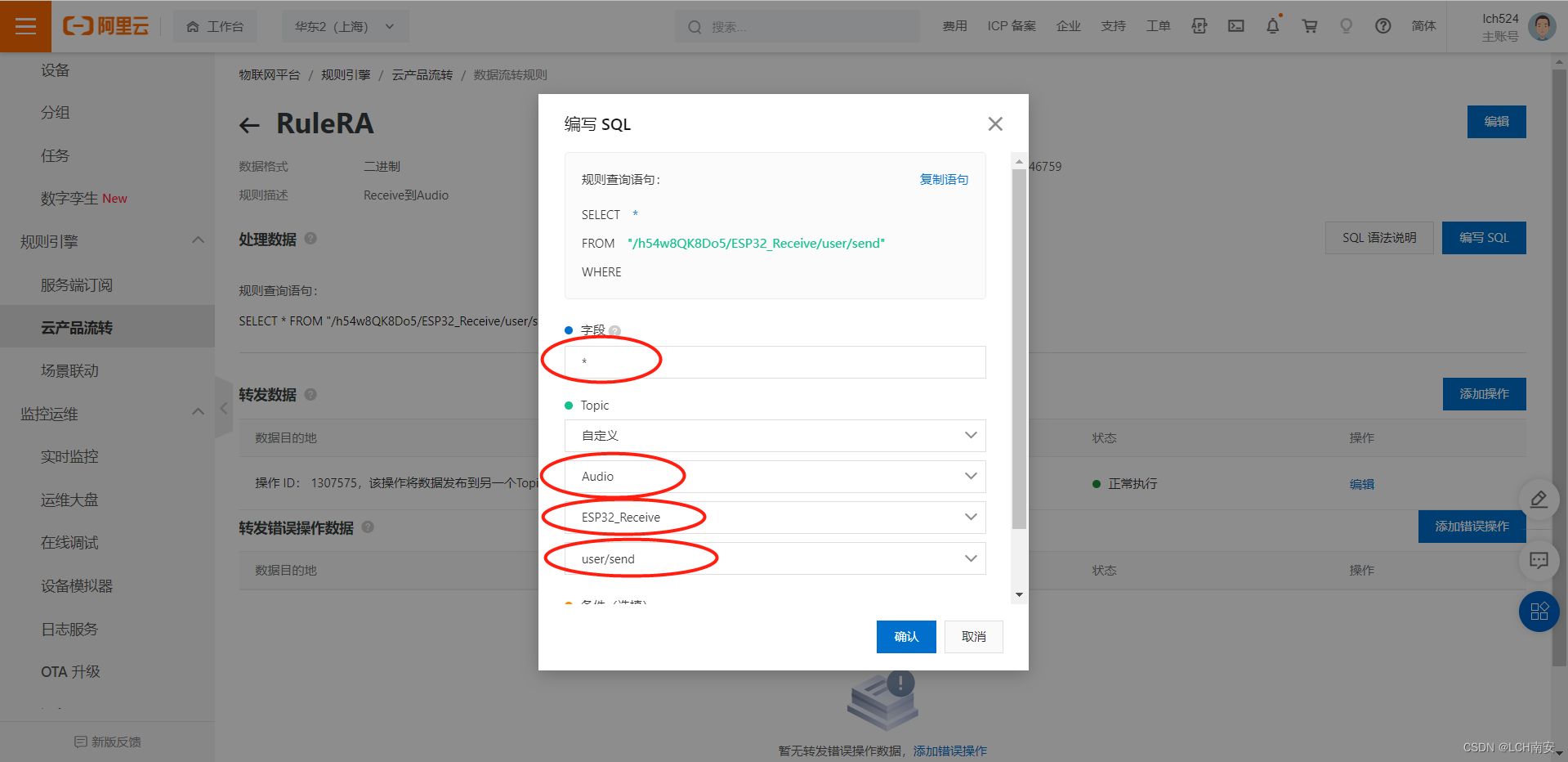Click the Alibaba Cloud logo
This screenshot has height=762, width=1568.
(x=106, y=26)
